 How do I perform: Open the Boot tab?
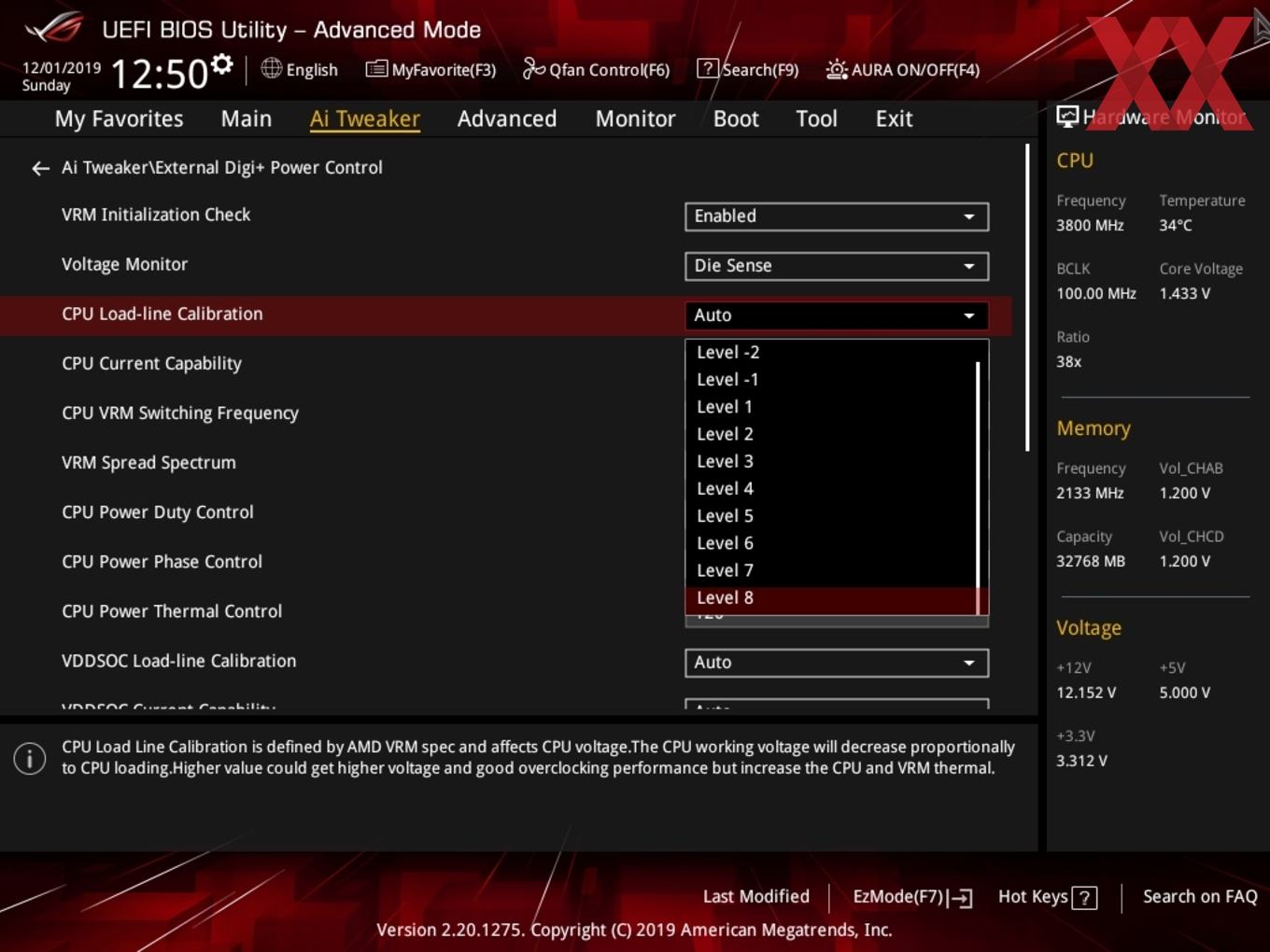pos(736,119)
